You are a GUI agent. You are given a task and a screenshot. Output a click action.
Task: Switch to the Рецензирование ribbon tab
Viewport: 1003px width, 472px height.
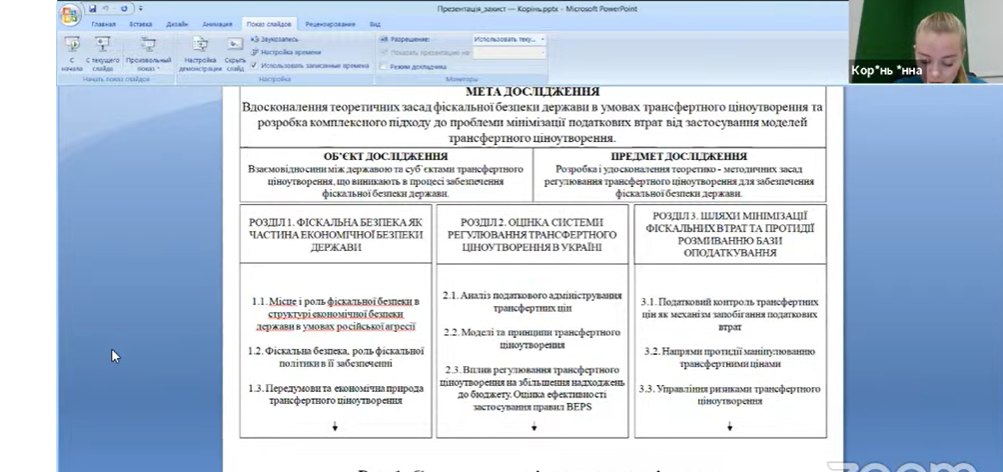point(330,24)
